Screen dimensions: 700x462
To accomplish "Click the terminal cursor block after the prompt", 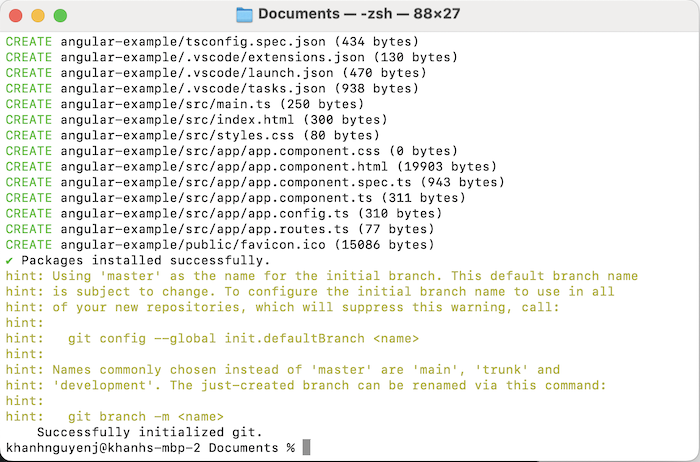I will point(306,447).
